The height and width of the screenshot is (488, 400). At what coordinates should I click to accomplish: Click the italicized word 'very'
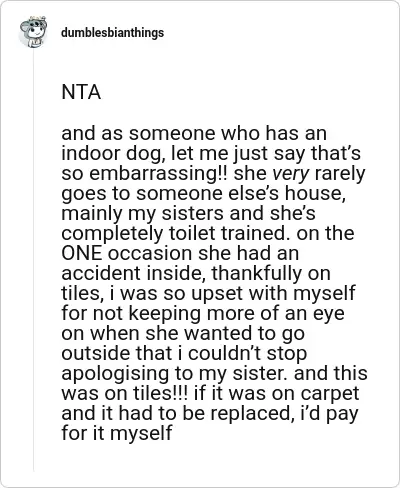pos(291,174)
